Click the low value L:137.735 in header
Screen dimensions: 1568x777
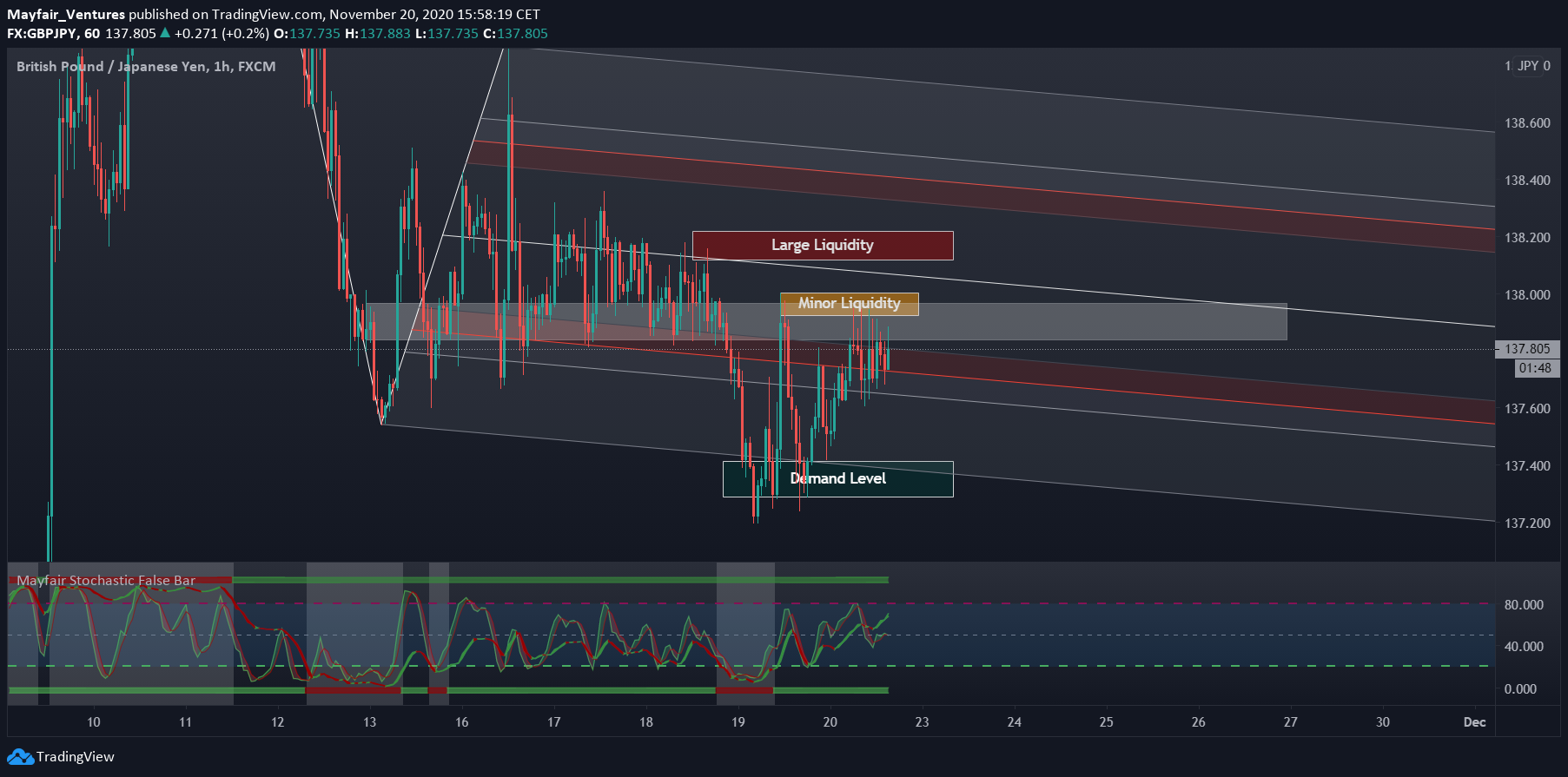click(447, 34)
